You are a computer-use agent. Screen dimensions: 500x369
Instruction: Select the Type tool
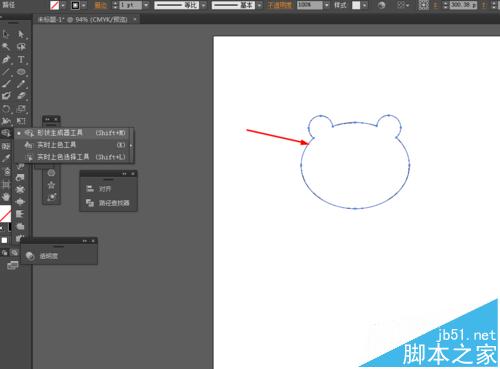pos(21,59)
